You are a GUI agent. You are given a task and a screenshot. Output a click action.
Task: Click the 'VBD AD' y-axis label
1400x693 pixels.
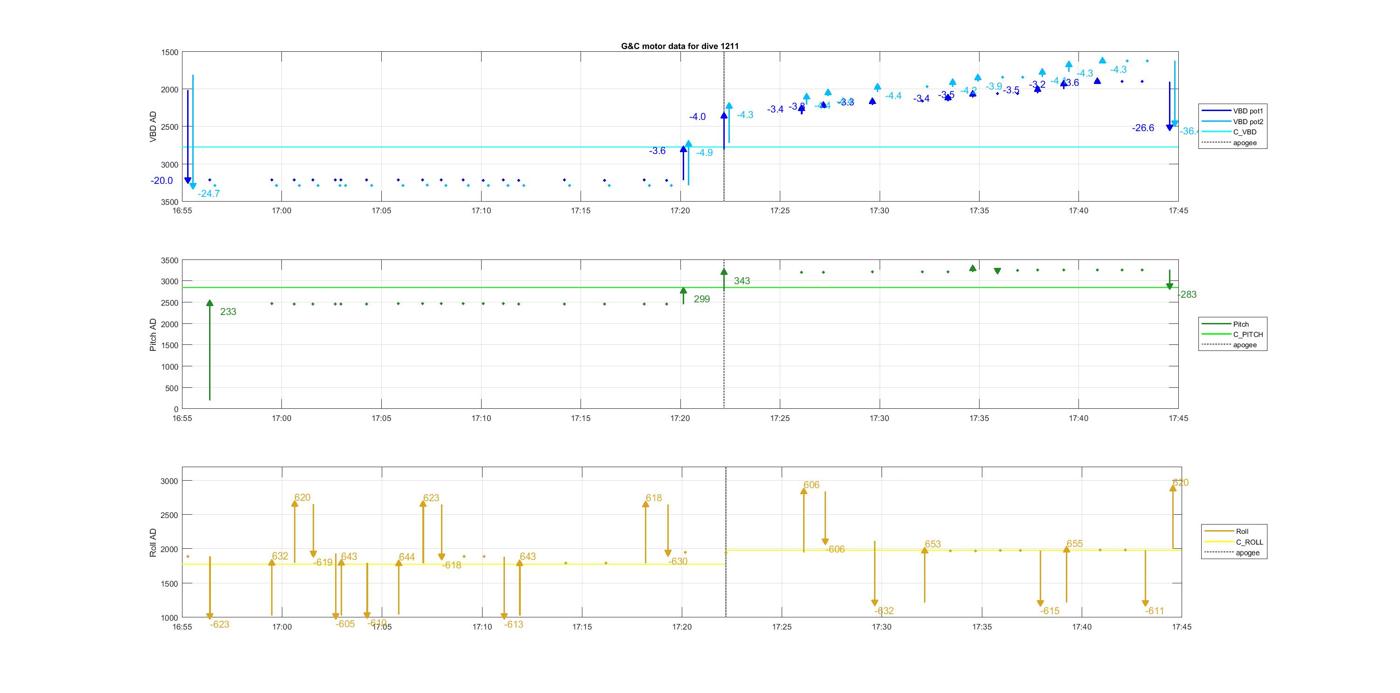click(x=153, y=127)
